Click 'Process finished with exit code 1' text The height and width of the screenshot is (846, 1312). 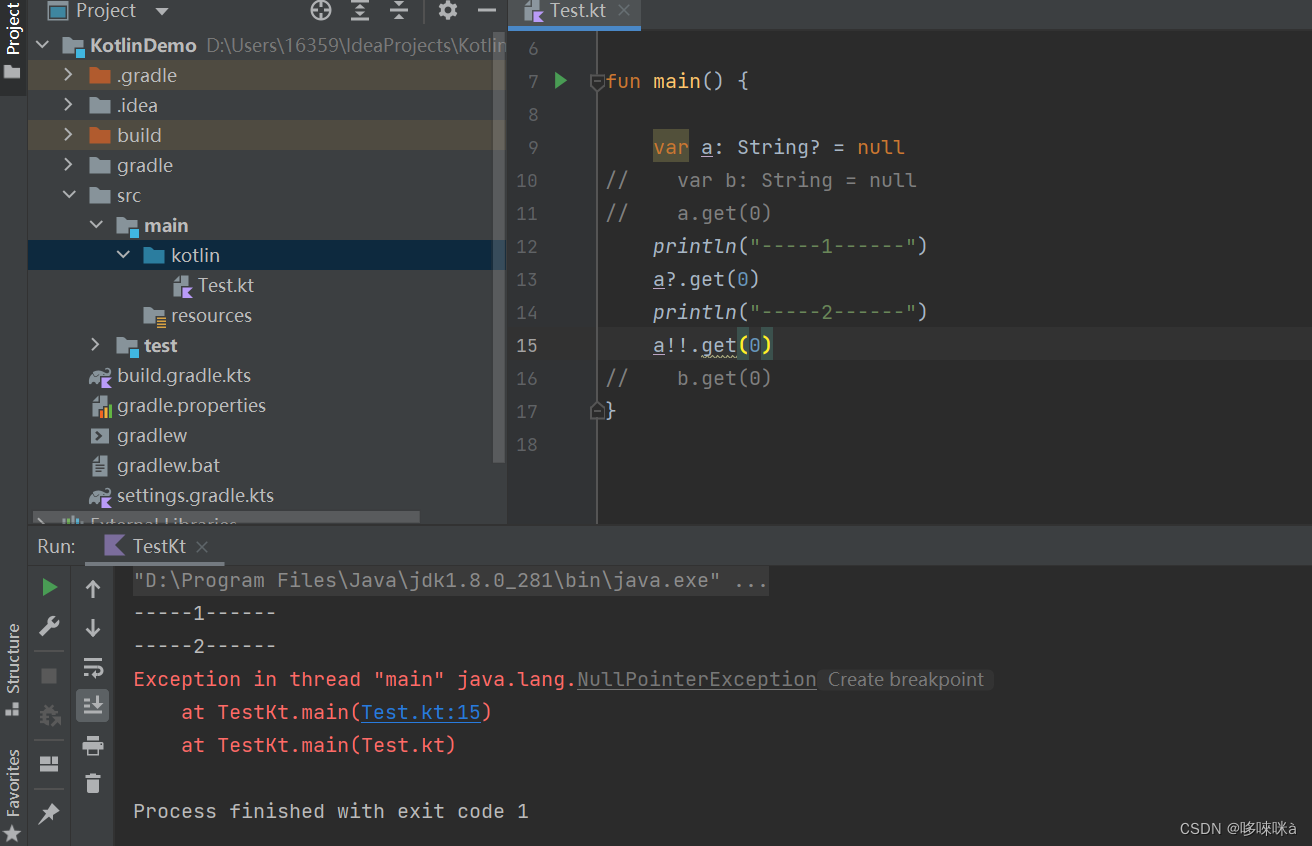tap(331, 811)
